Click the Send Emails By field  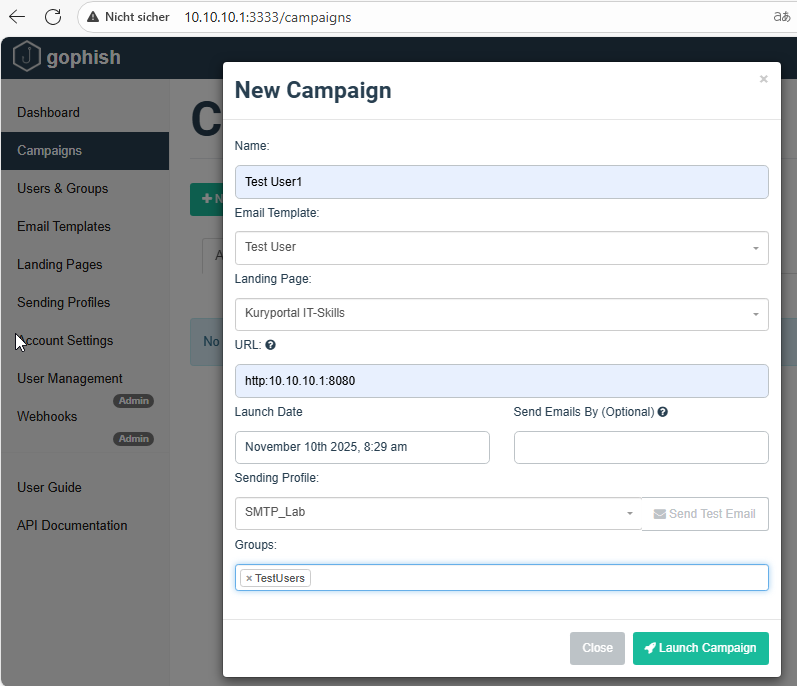[x=641, y=447]
